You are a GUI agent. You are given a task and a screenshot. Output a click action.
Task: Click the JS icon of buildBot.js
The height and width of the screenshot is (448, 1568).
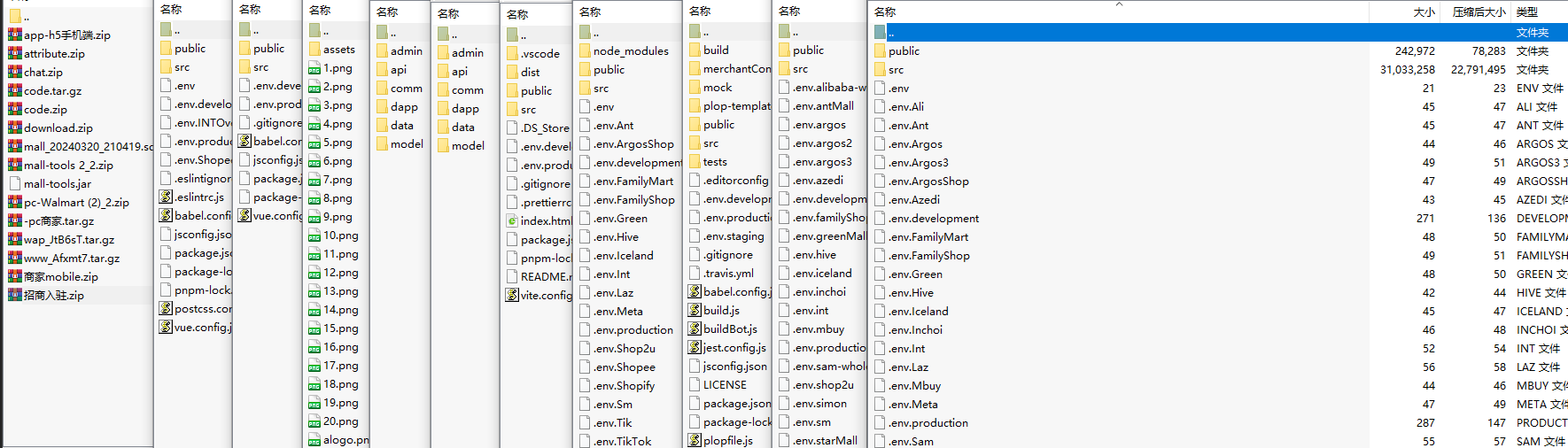tap(695, 328)
